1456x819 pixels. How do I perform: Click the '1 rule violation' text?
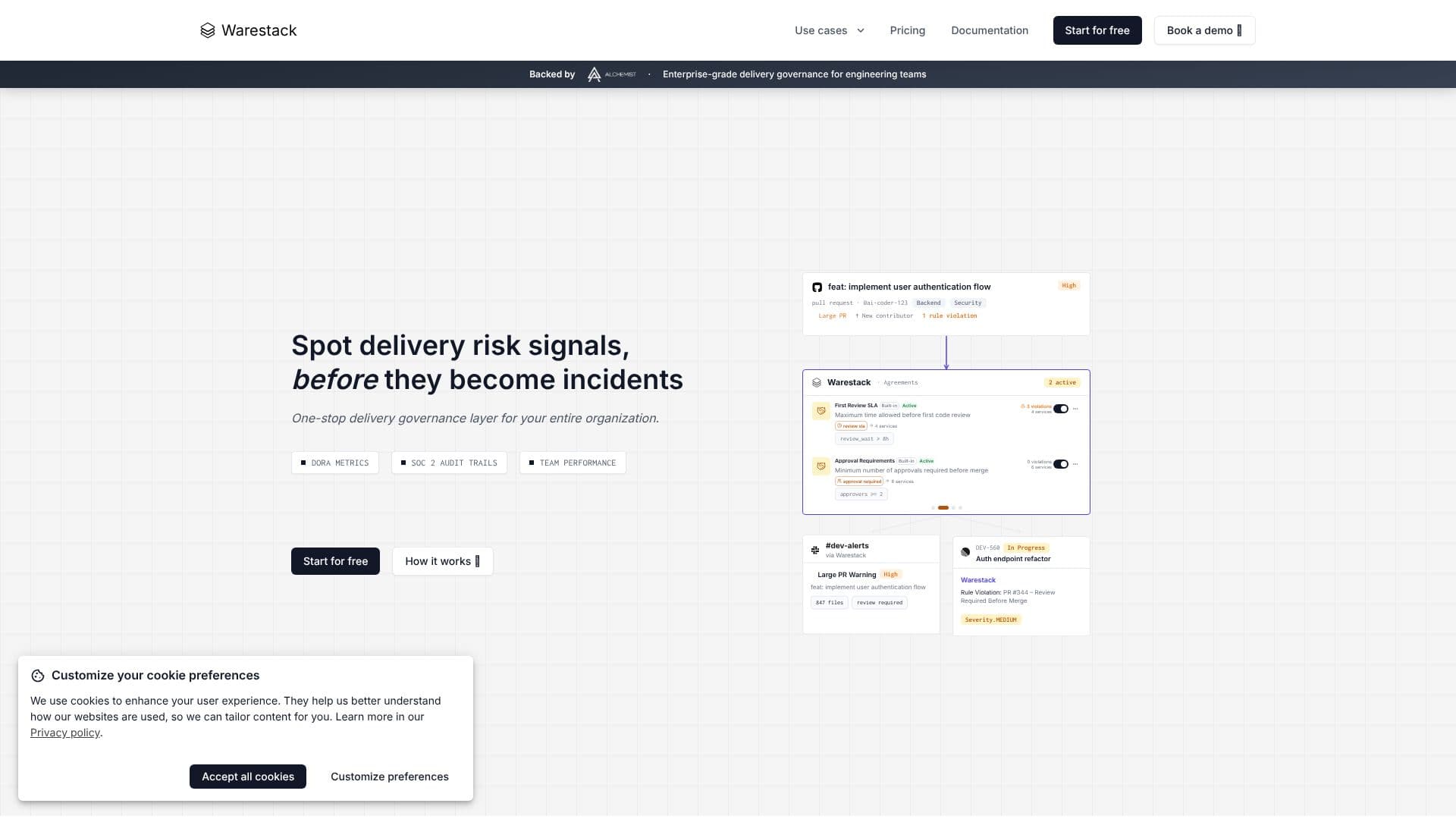click(x=949, y=316)
